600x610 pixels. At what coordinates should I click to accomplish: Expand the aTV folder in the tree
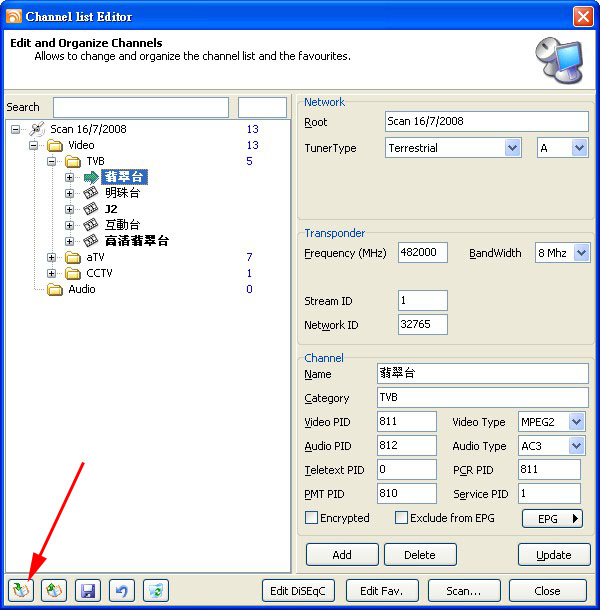[52, 257]
